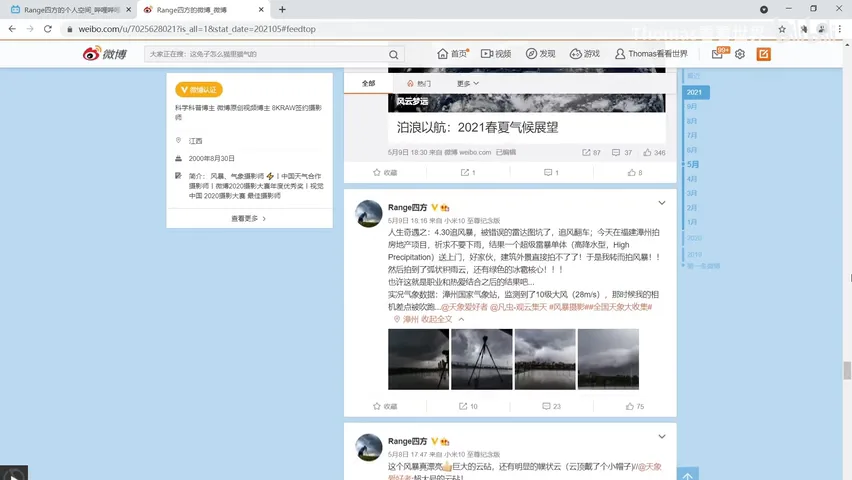Click browser back arrow
852x480 pixels.
click(x=12, y=29)
